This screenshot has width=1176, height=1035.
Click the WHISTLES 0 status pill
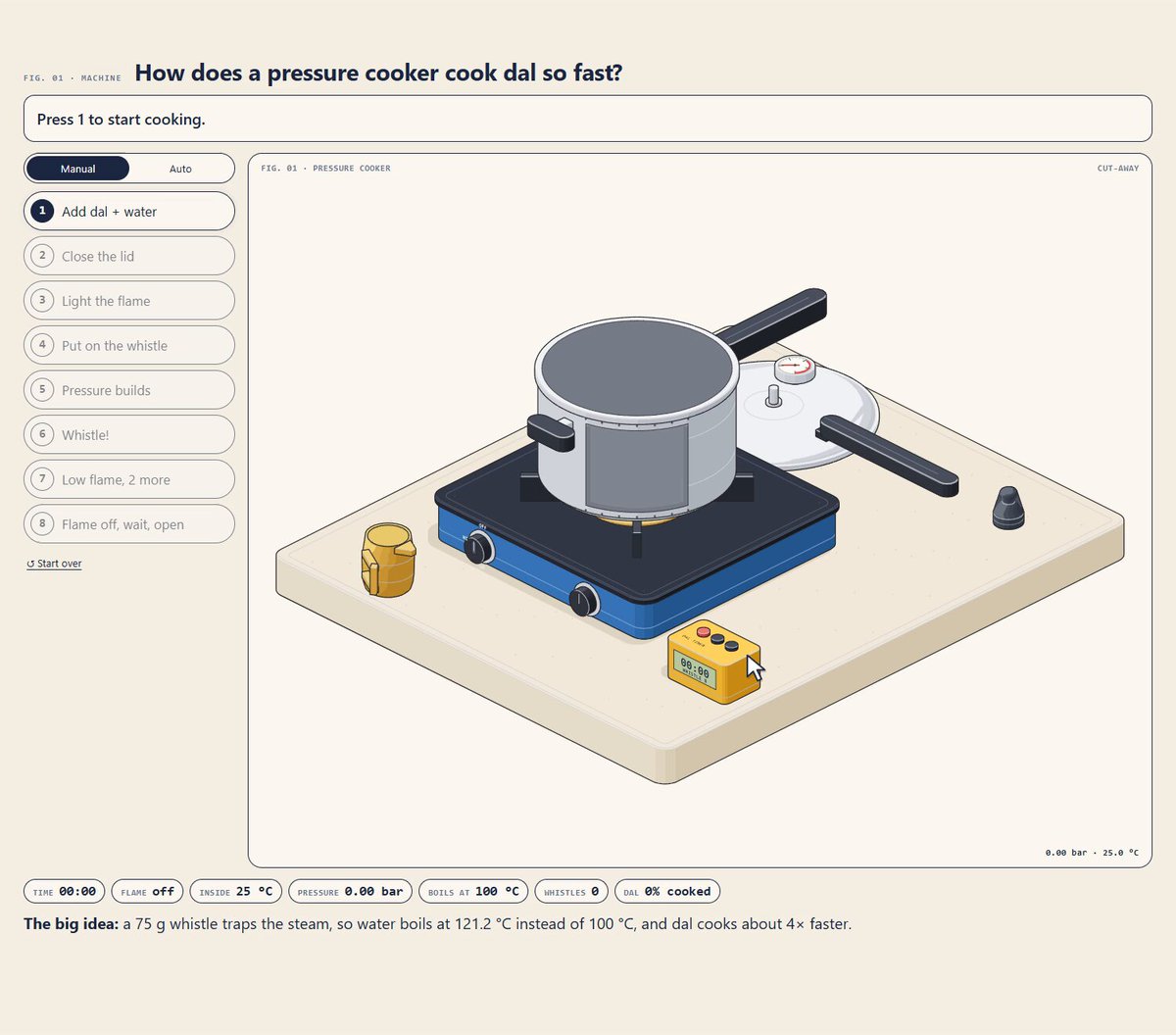(571, 892)
